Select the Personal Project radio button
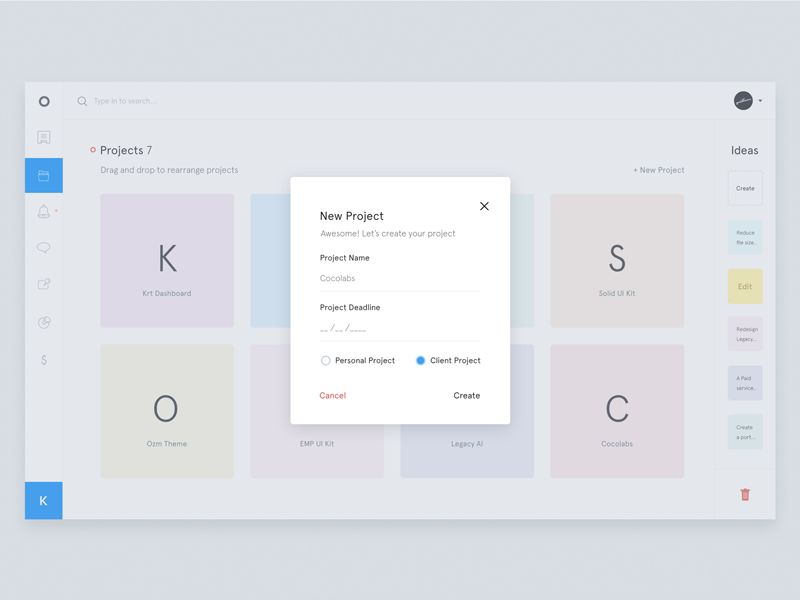 pos(326,360)
